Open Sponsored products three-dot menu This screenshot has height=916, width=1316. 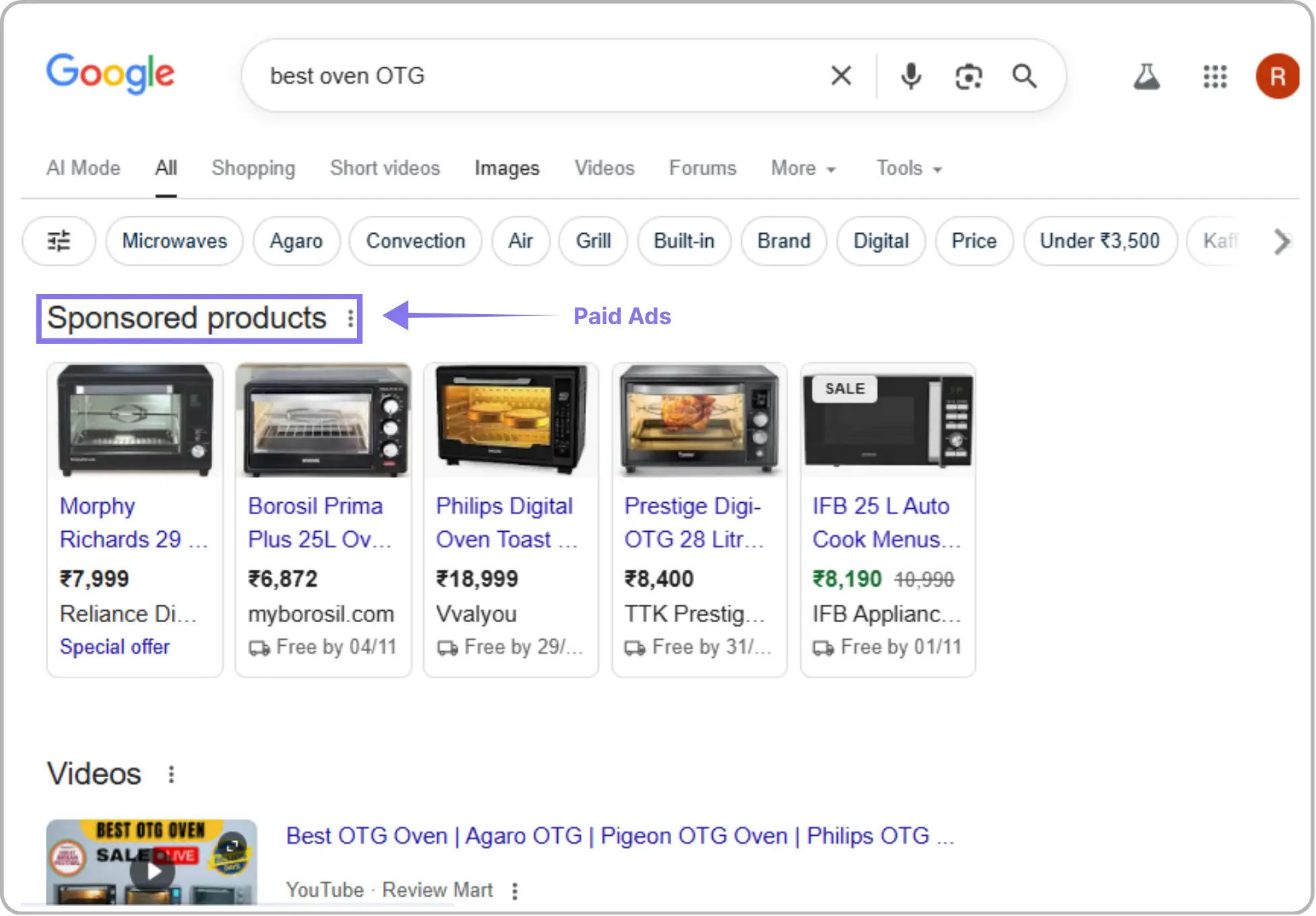coord(350,318)
